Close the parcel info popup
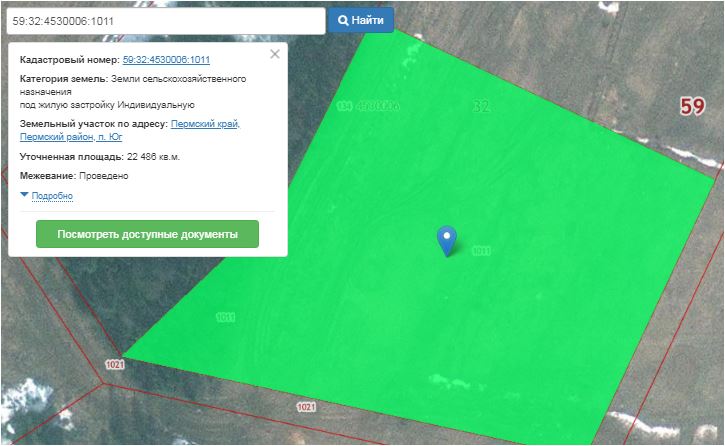 pos(275,54)
